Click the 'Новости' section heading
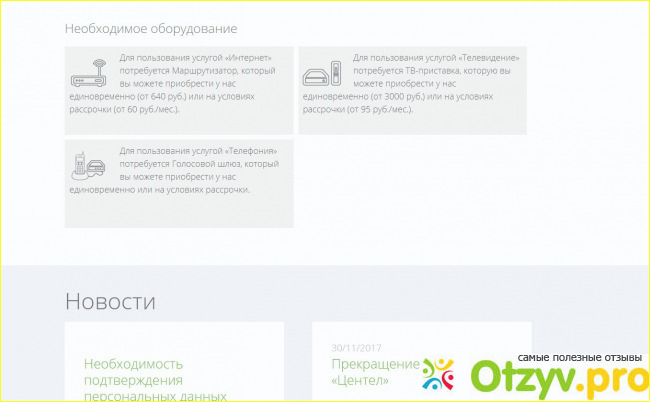Image resolution: width=650 pixels, height=402 pixels. pos(110,301)
